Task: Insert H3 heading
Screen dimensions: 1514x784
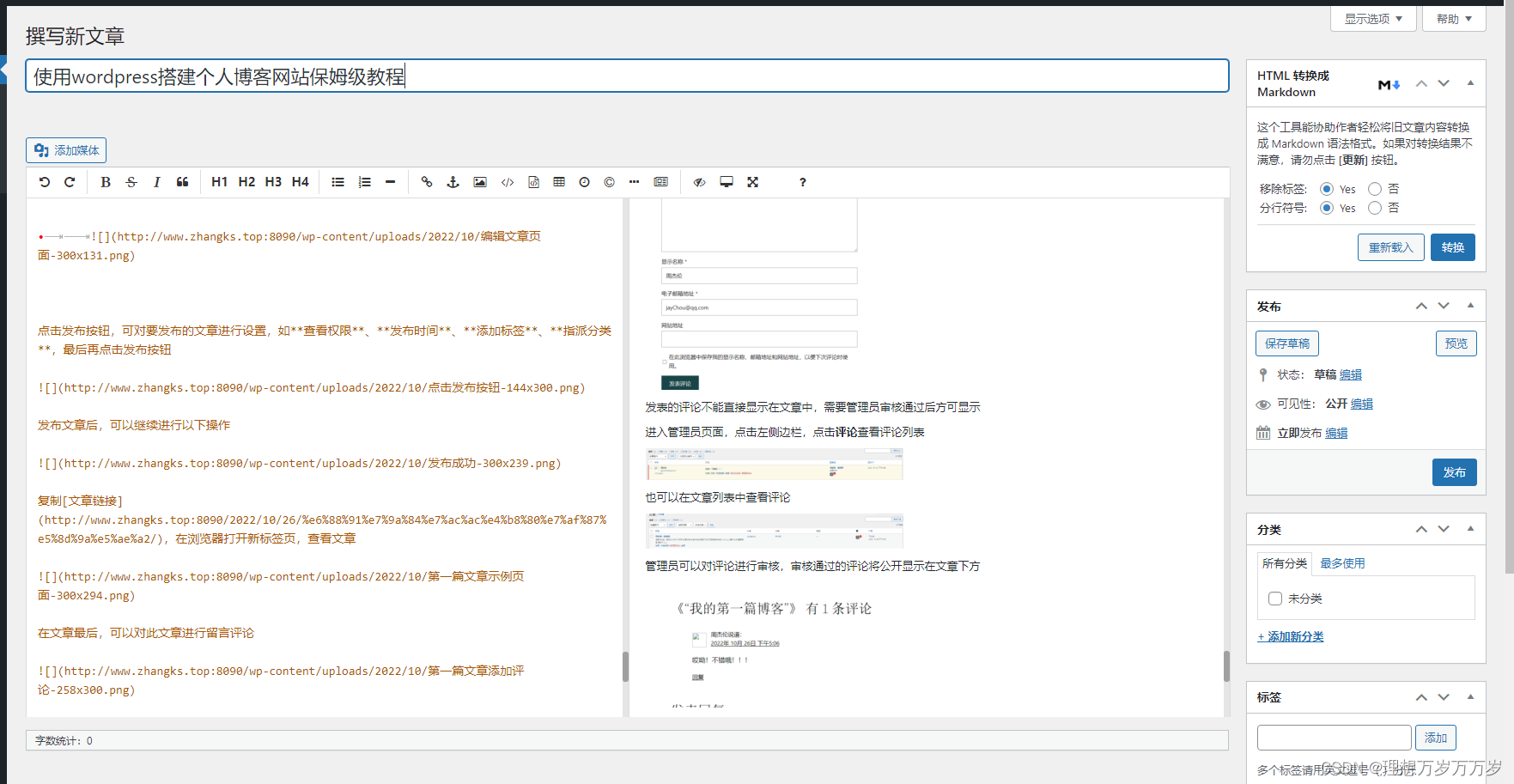Action: pyautogui.click(x=273, y=182)
